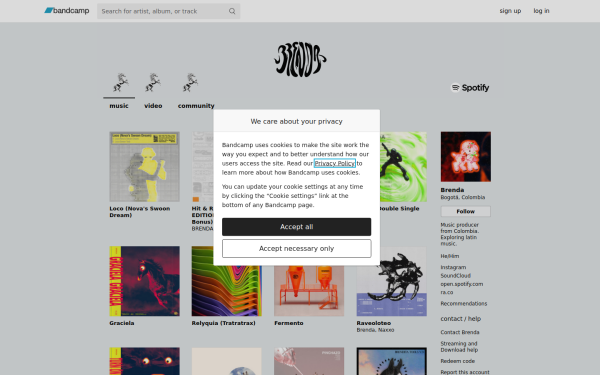Viewport: 600px width, 375px height.
Task: Open Streaming and Download help
Action: pyautogui.click(x=459, y=347)
